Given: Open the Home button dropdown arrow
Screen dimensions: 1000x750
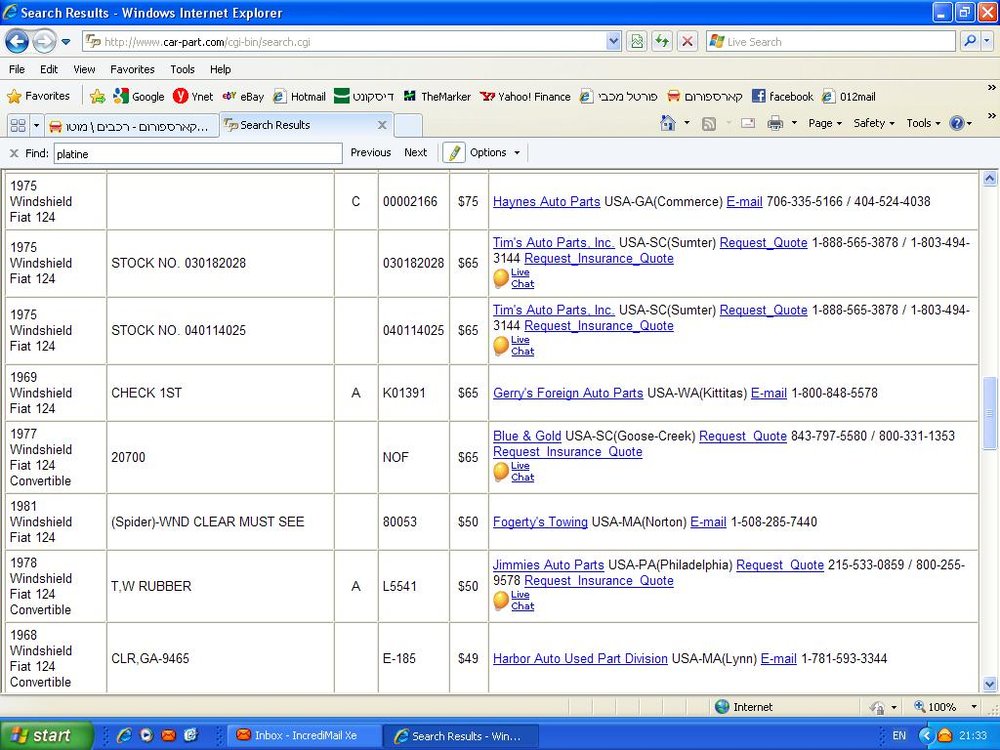Looking at the screenshot, I should pos(687,123).
